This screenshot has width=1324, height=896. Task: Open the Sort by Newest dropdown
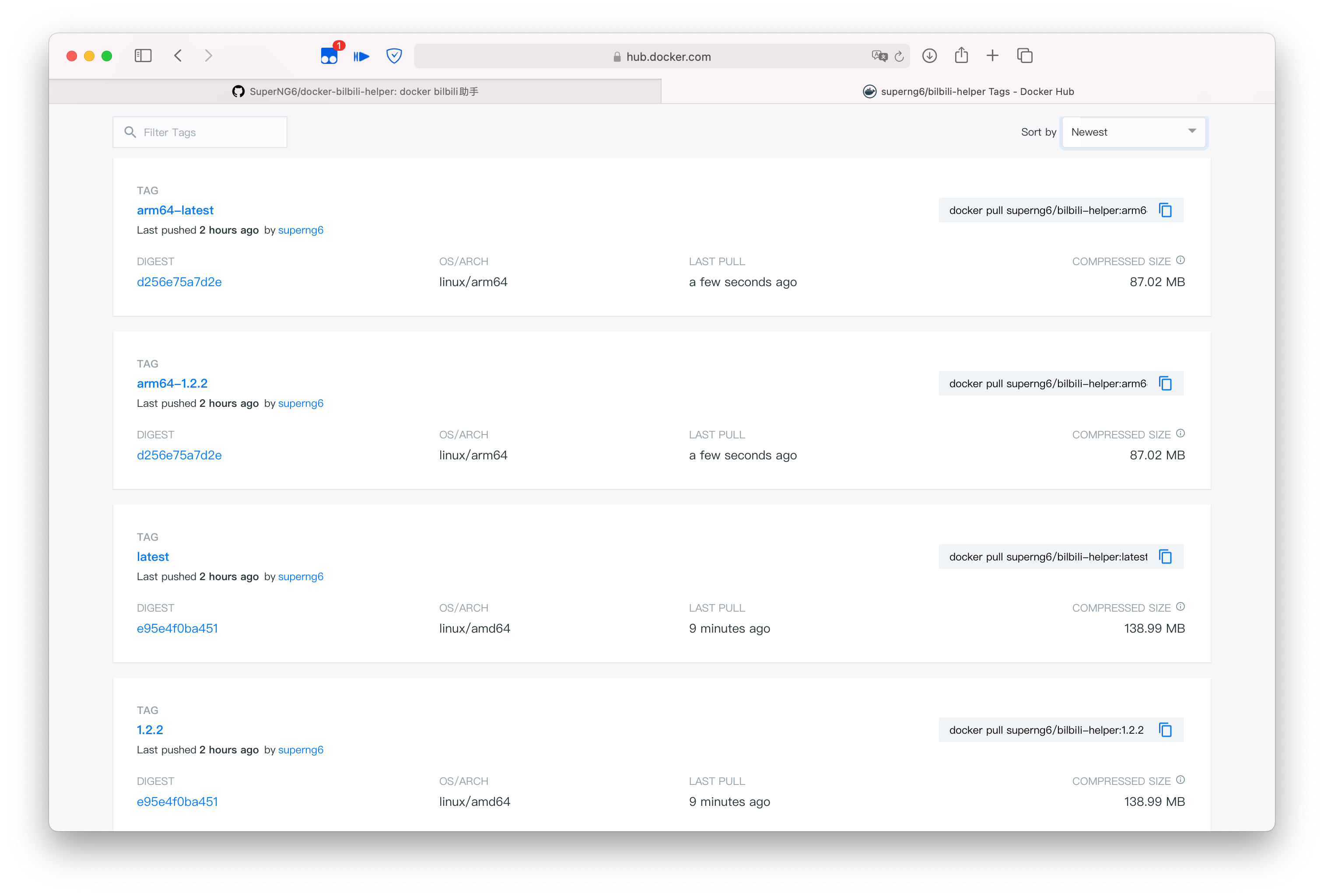tap(1133, 132)
